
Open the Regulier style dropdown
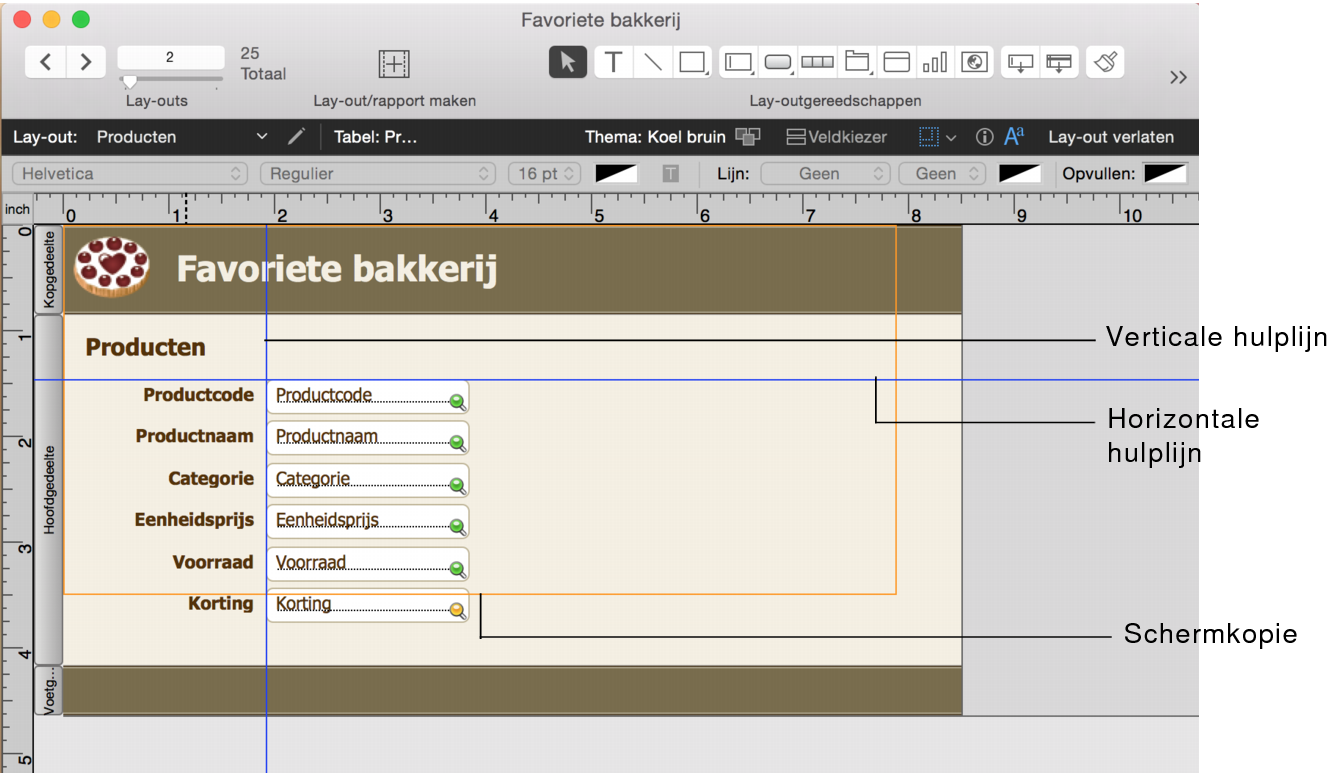[378, 173]
